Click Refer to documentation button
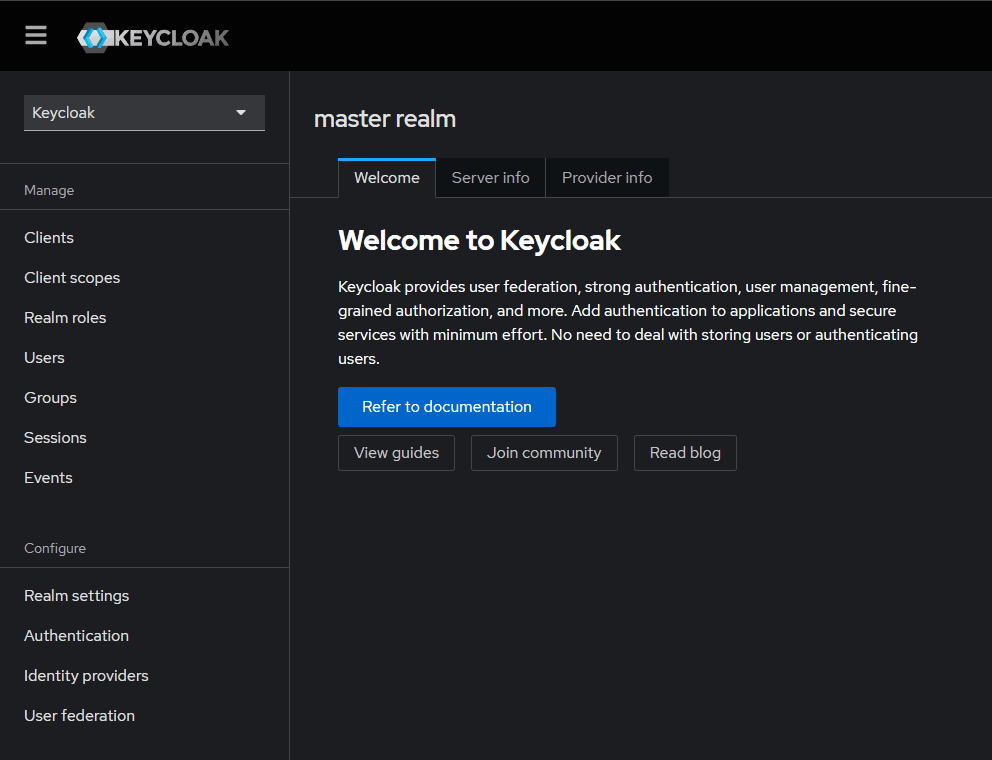The width and height of the screenshot is (992, 760). pyautogui.click(x=447, y=407)
